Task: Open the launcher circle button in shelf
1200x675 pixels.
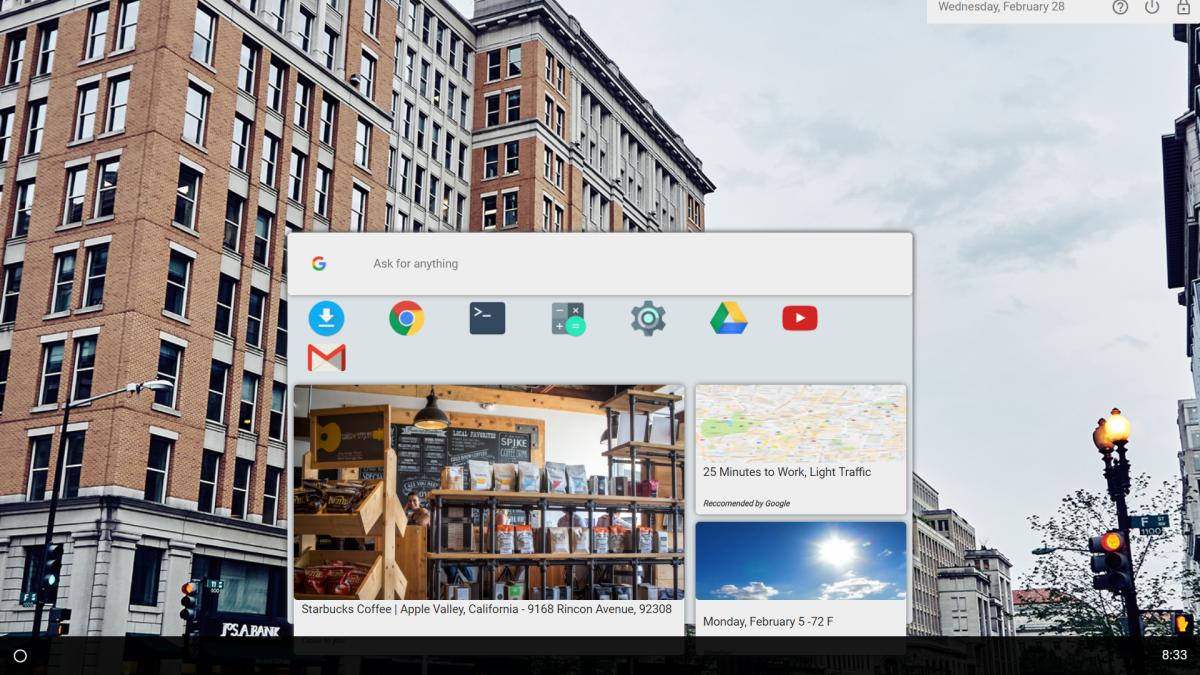Action: tap(20, 656)
